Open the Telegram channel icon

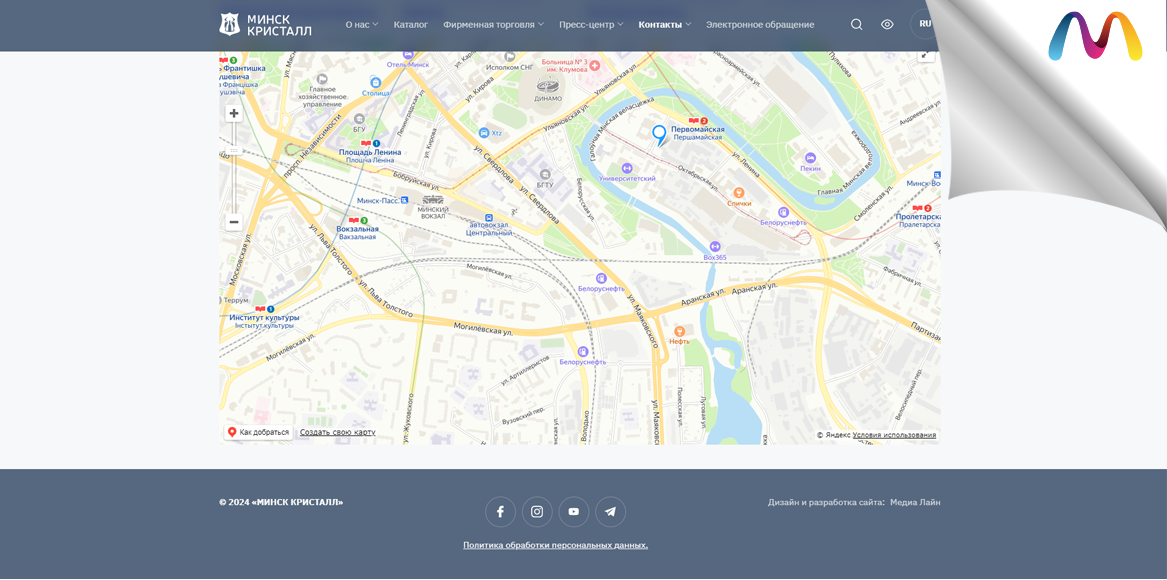[610, 512]
